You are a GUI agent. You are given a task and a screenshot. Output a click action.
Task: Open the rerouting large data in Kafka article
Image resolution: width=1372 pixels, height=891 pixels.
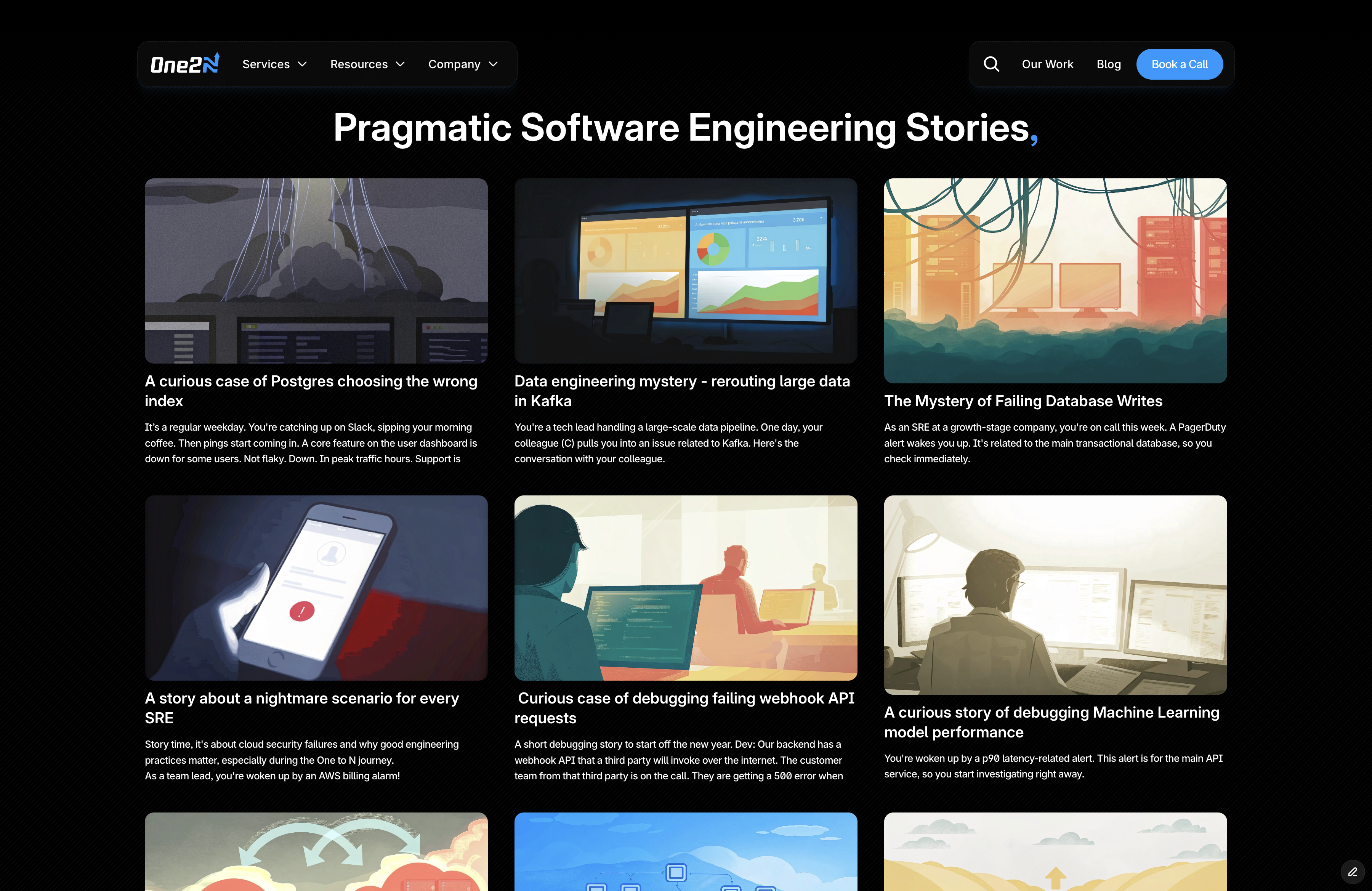pyautogui.click(x=682, y=391)
